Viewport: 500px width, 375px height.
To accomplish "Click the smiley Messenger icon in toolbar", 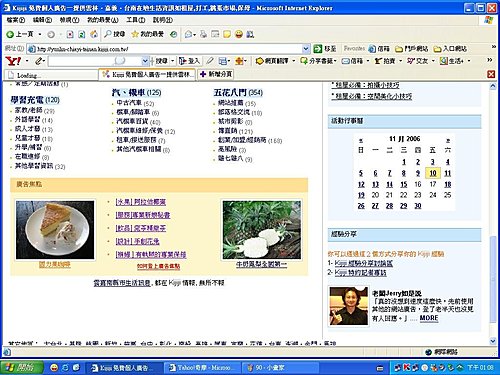I will tap(239, 34).
